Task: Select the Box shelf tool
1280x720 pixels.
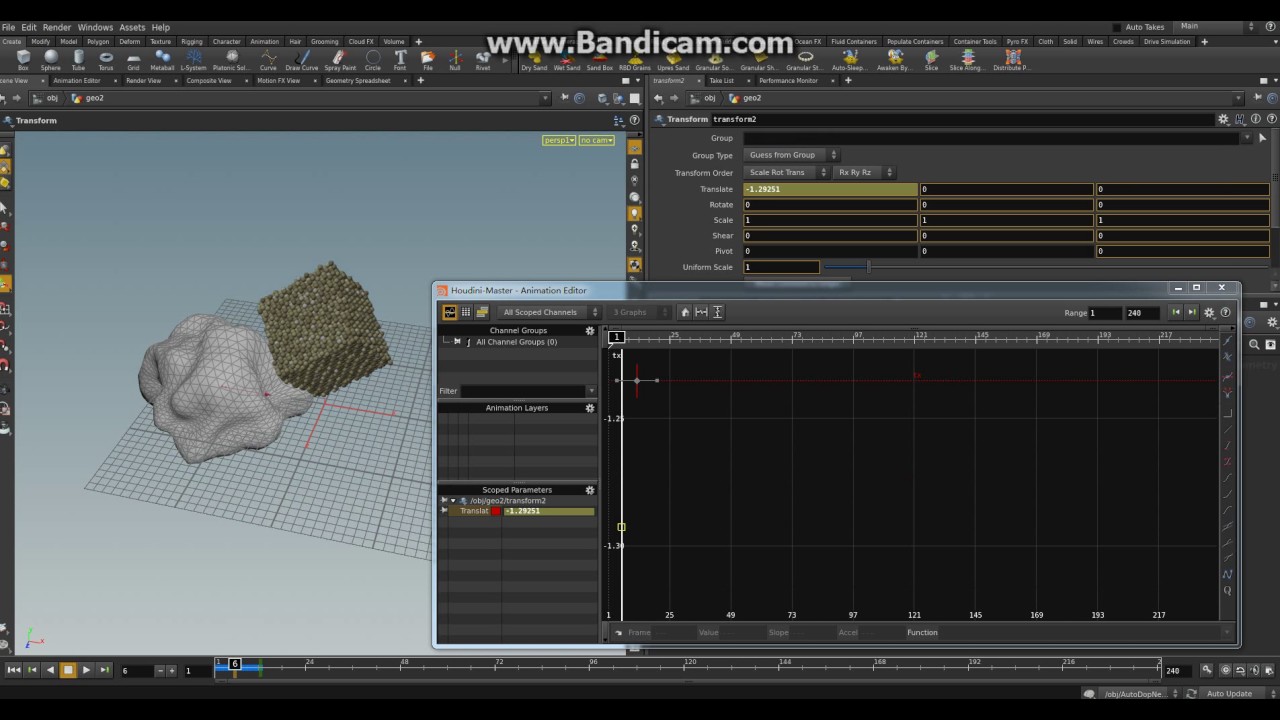Action: click(x=23, y=59)
